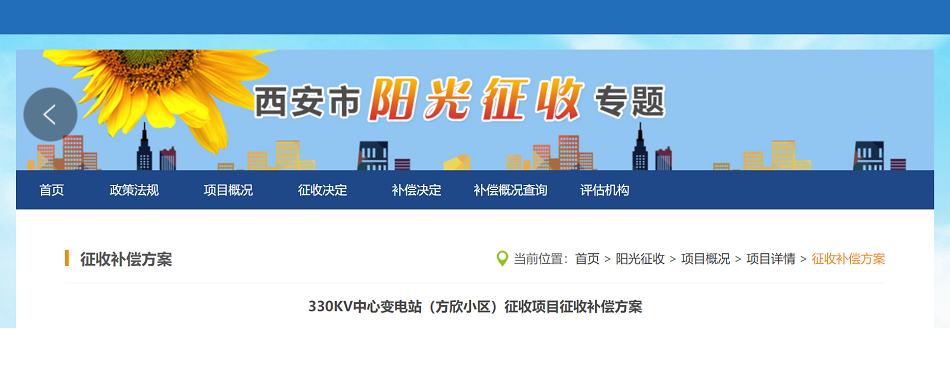Select 评估机构 in the navigation bar

(604, 190)
